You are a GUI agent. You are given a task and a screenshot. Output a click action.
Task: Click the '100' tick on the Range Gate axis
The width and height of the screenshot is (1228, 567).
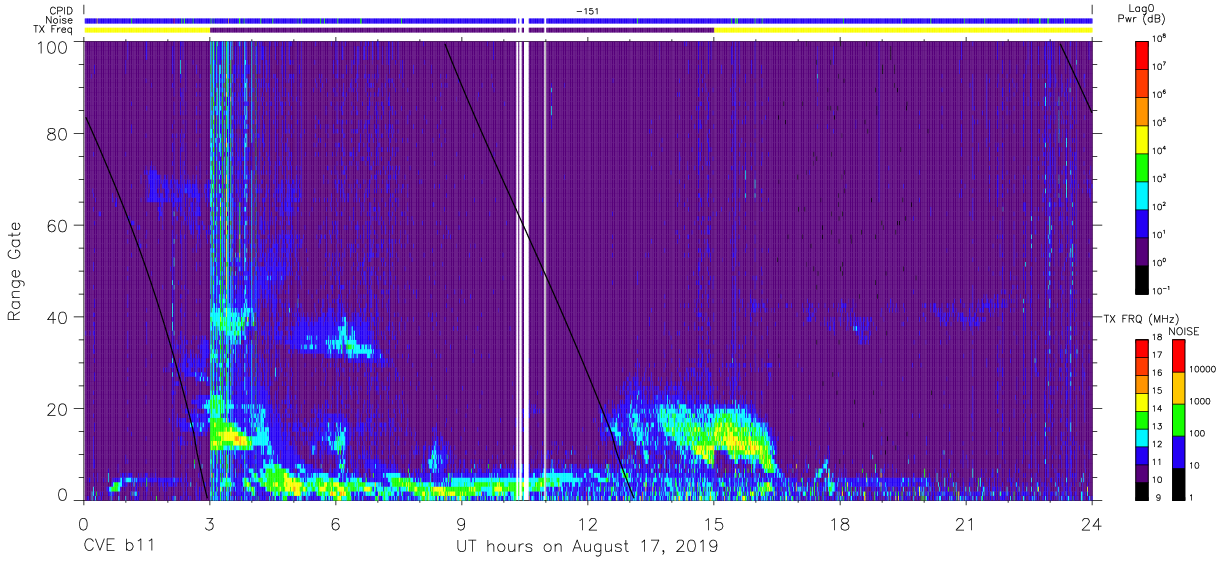pyautogui.click(x=52, y=46)
